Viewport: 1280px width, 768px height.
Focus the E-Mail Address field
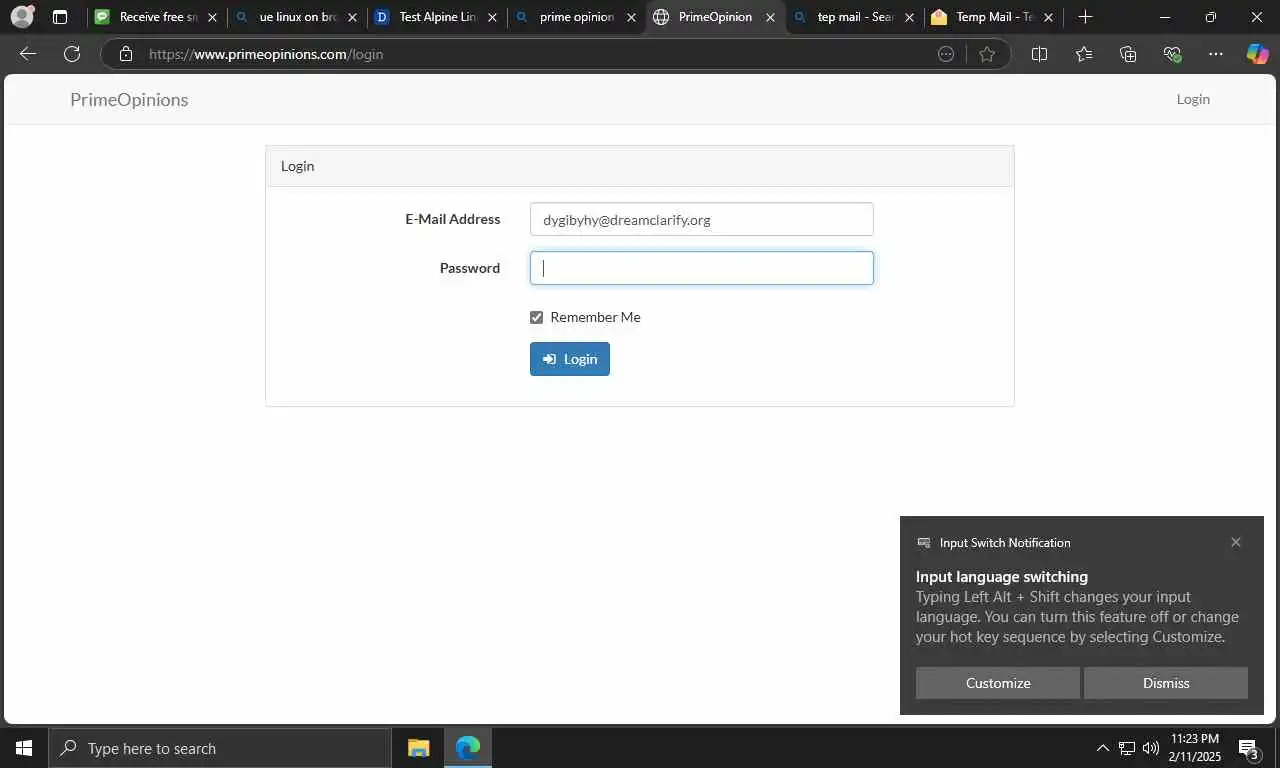click(x=702, y=219)
